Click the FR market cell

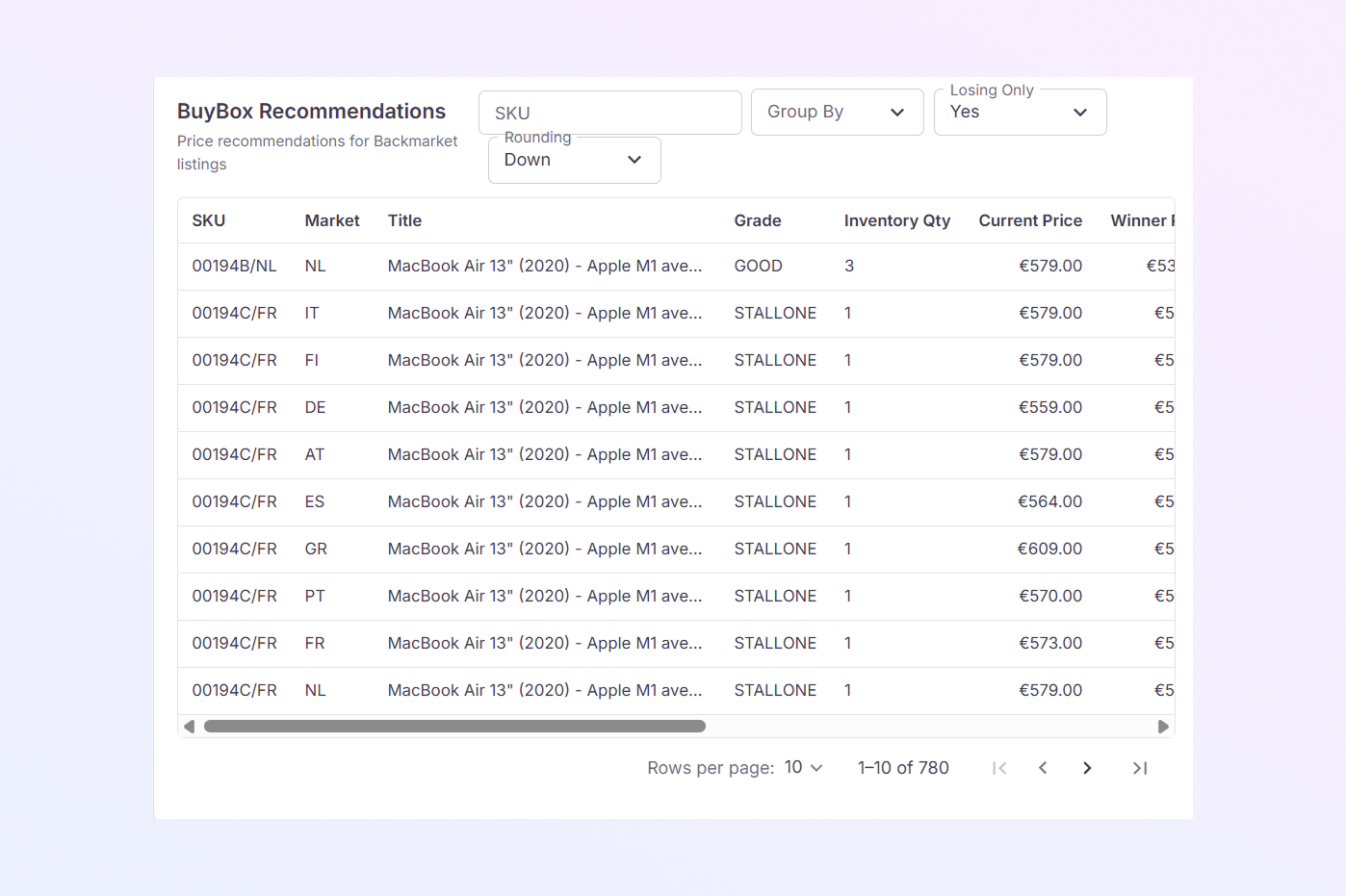coord(315,643)
